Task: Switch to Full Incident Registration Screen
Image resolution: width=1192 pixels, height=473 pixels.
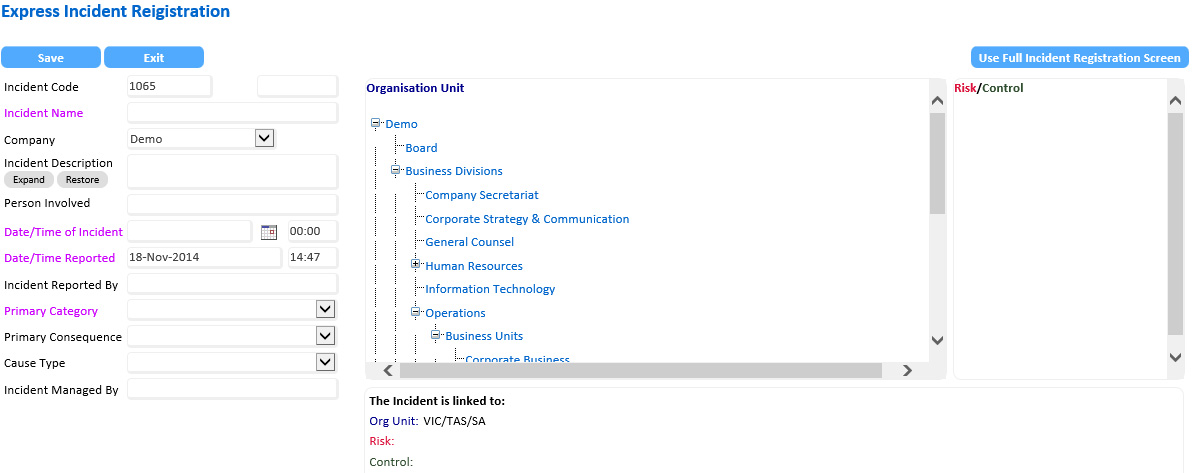Action: tap(1079, 57)
